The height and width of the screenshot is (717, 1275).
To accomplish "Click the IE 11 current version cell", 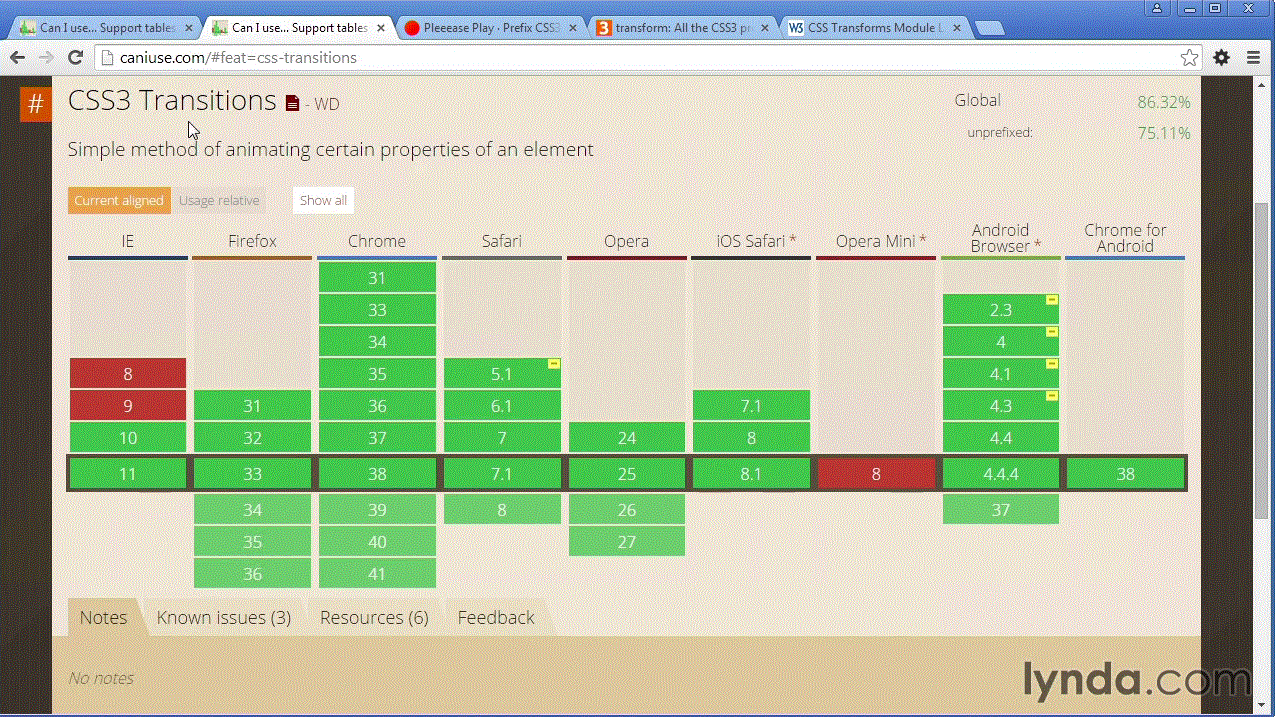I will 128,474.
